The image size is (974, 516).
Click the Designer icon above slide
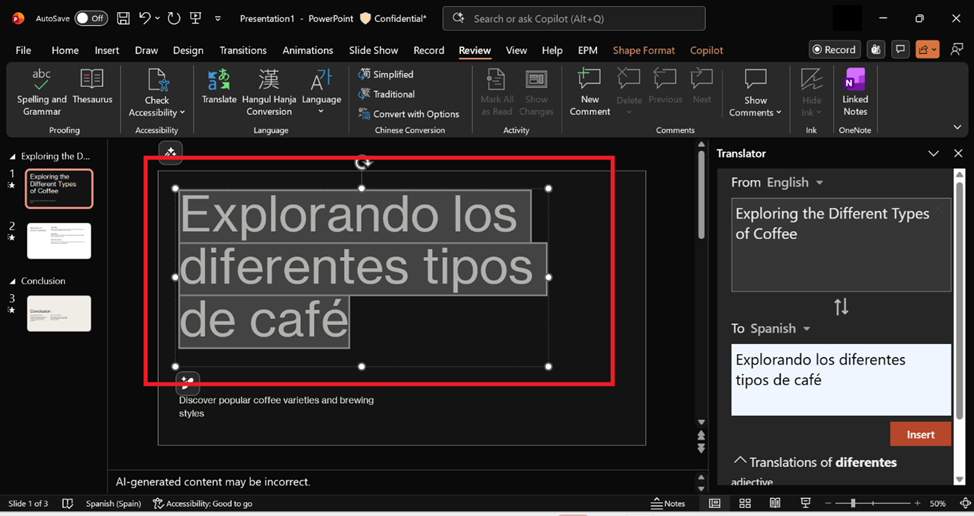170,152
